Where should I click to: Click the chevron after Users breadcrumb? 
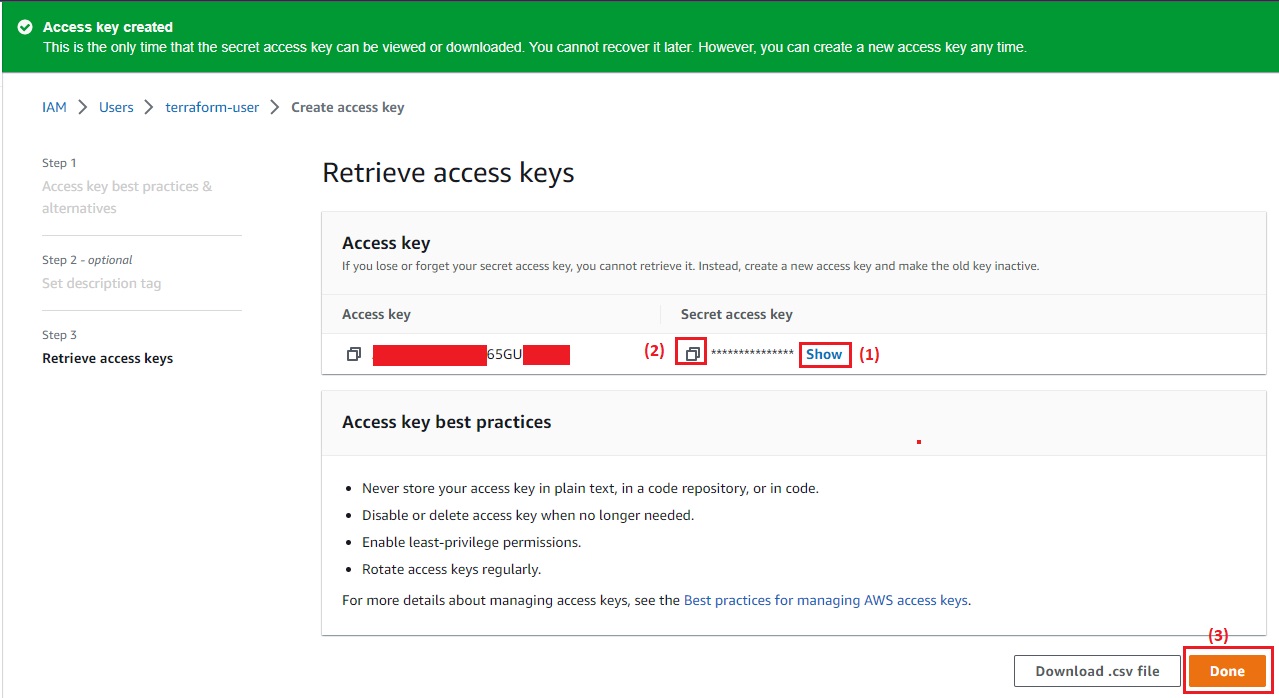[149, 107]
